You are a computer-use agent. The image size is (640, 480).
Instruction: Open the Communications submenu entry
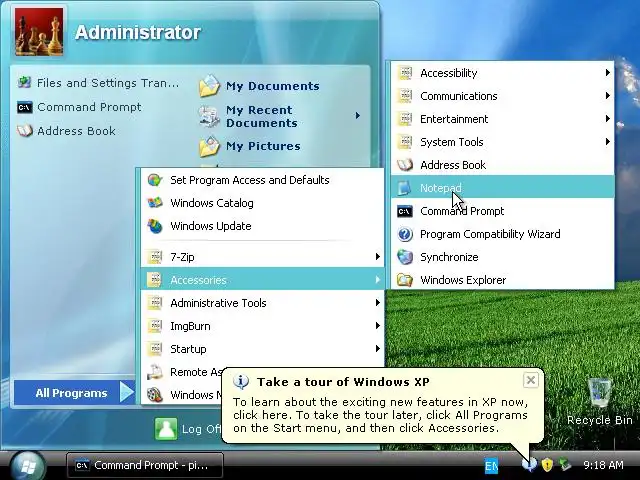(502, 96)
